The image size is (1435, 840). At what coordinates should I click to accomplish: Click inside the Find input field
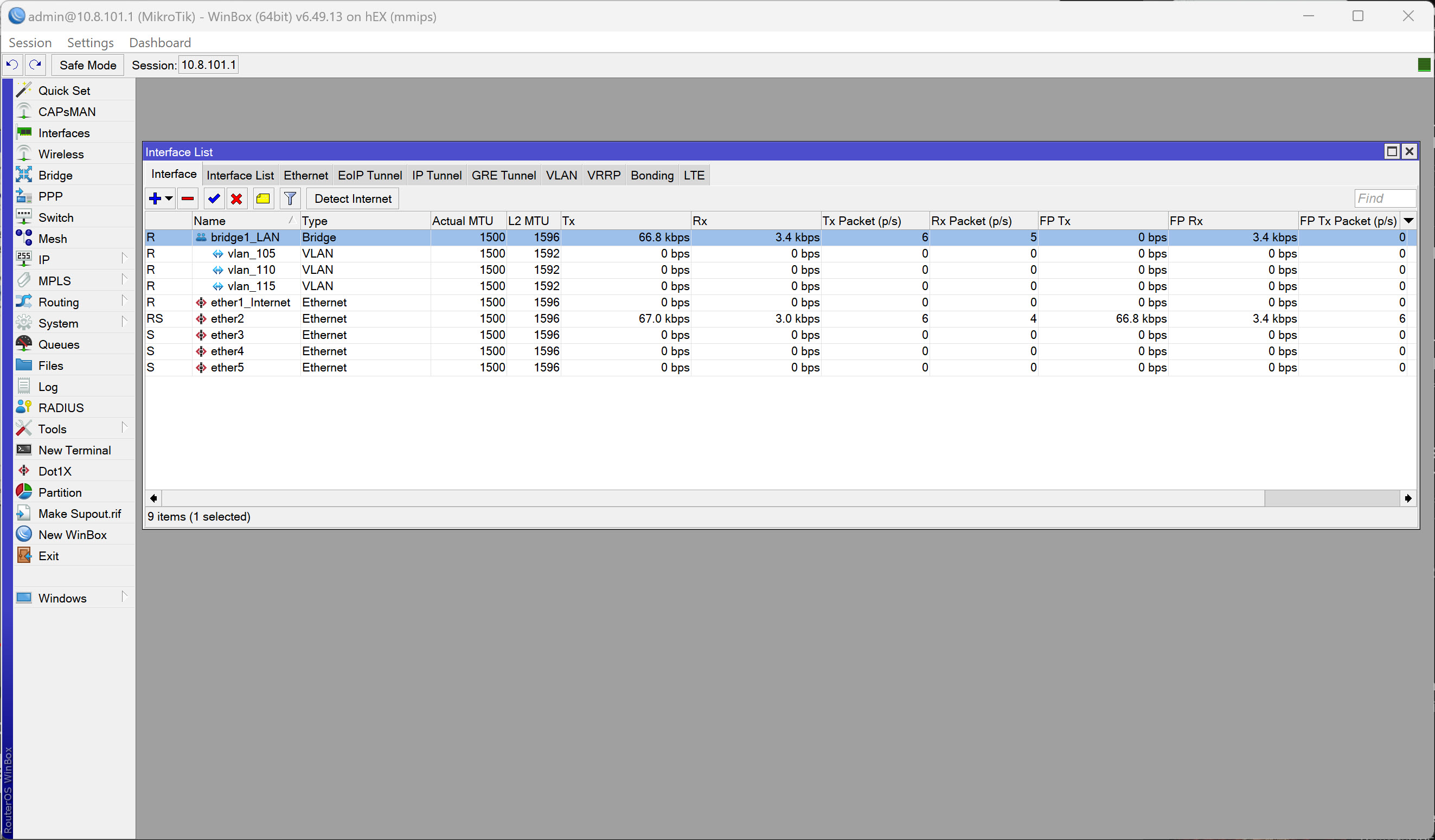click(x=1385, y=198)
